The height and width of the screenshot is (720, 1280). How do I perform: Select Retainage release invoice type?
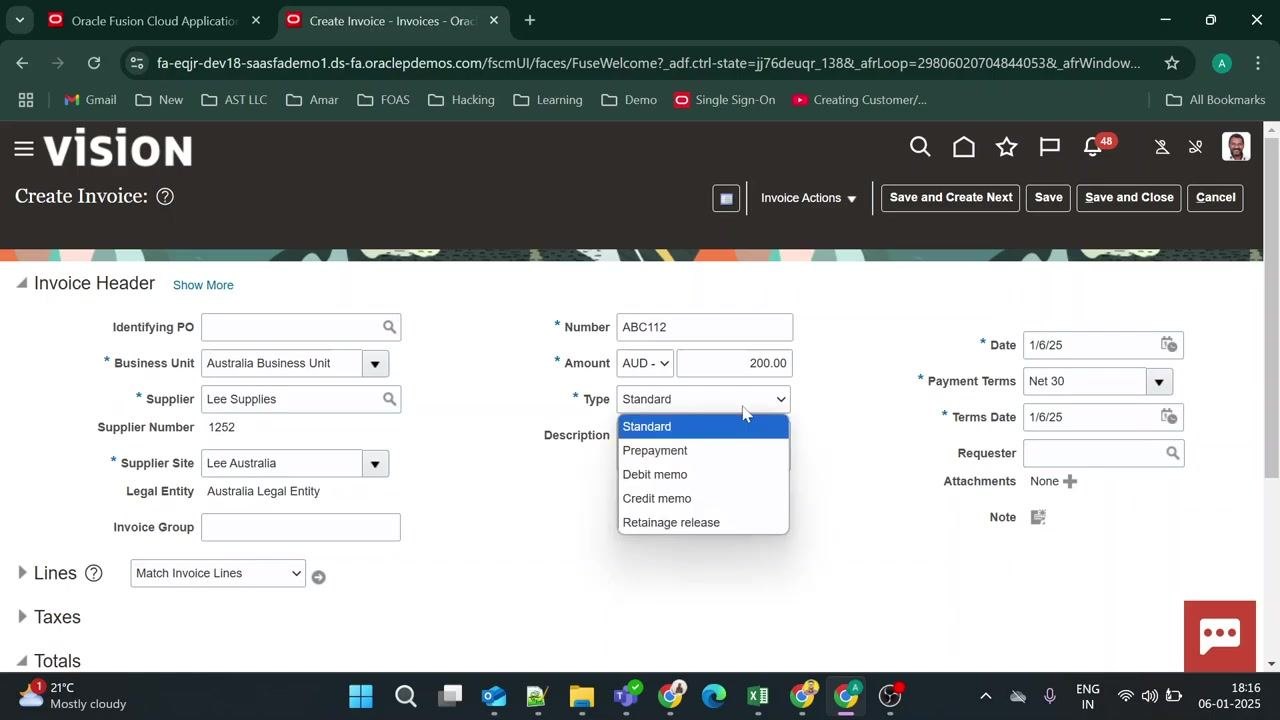coord(703,522)
